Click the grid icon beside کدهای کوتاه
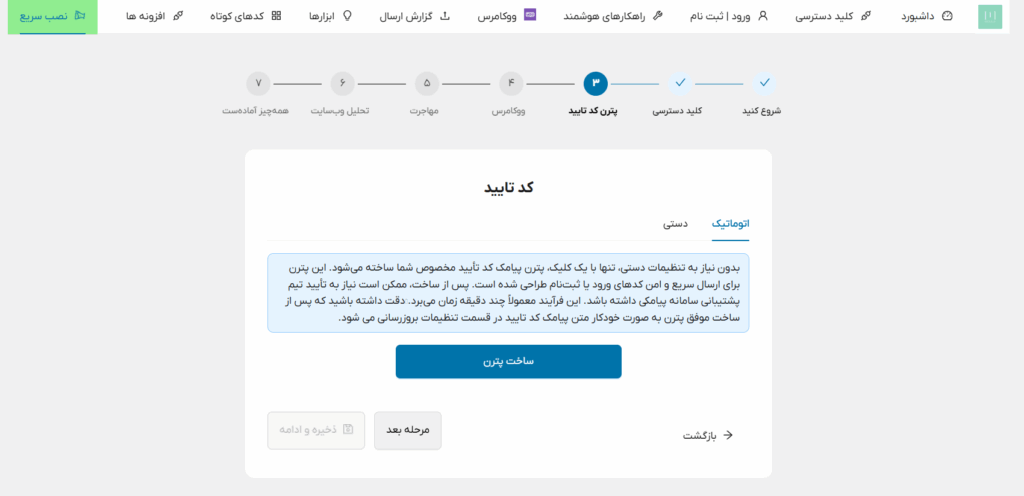 point(276,16)
